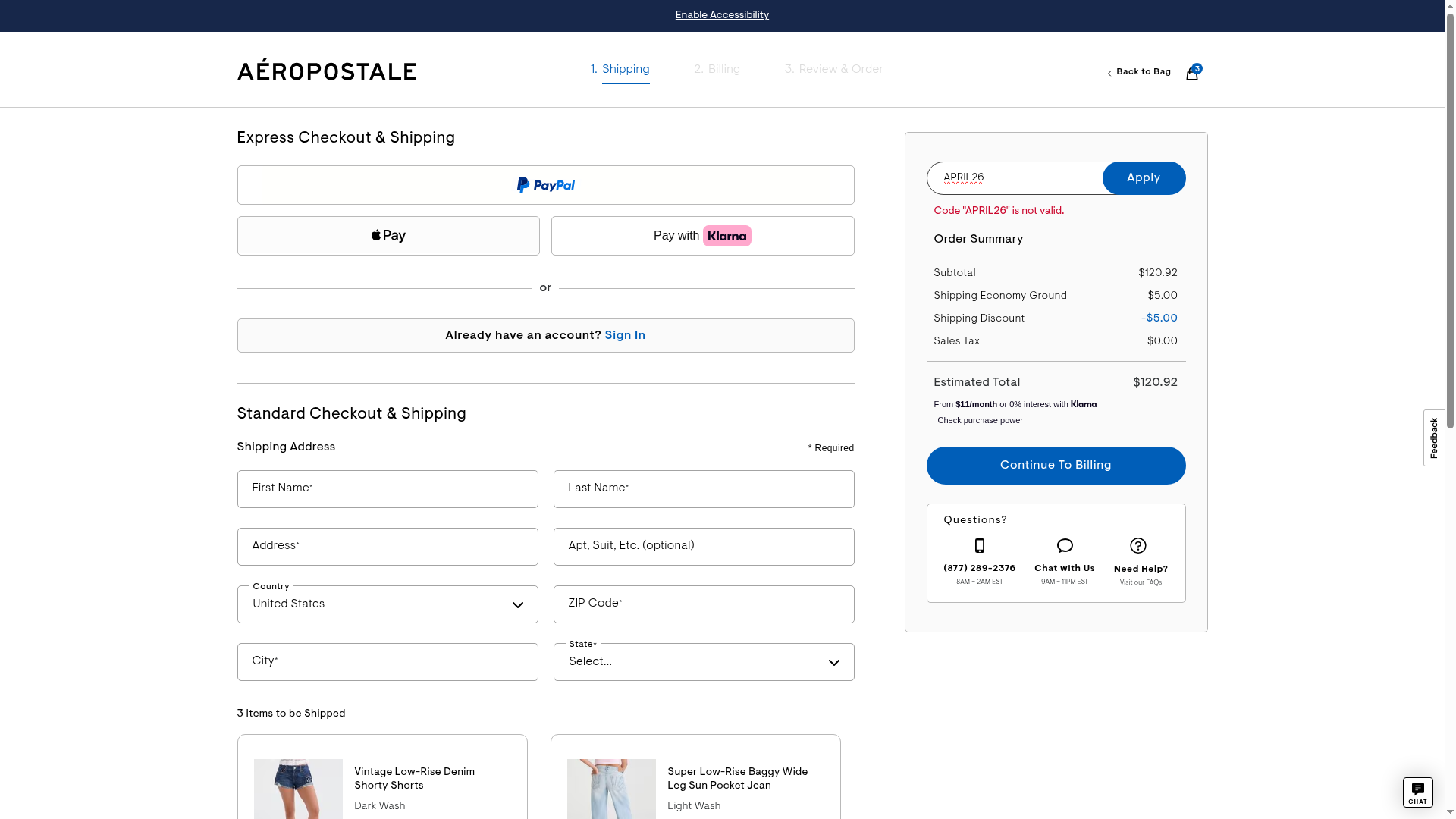Open the Country dropdown
Viewport: 1456px width, 819px height.
point(388,604)
